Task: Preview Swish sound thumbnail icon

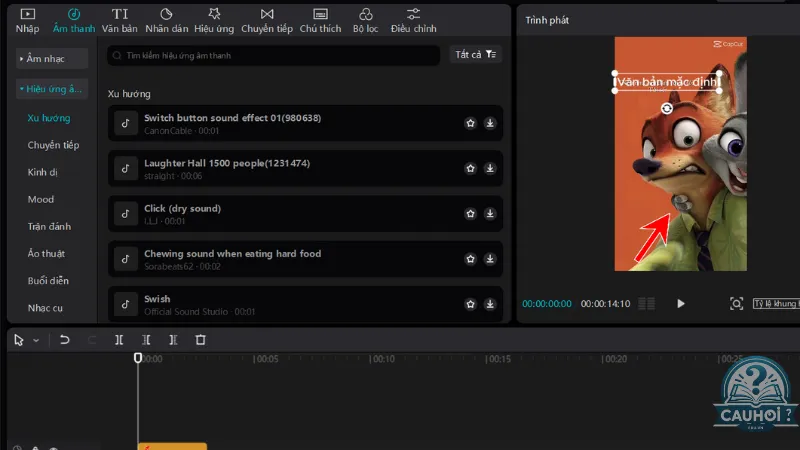Action: (x=126, y=304)
